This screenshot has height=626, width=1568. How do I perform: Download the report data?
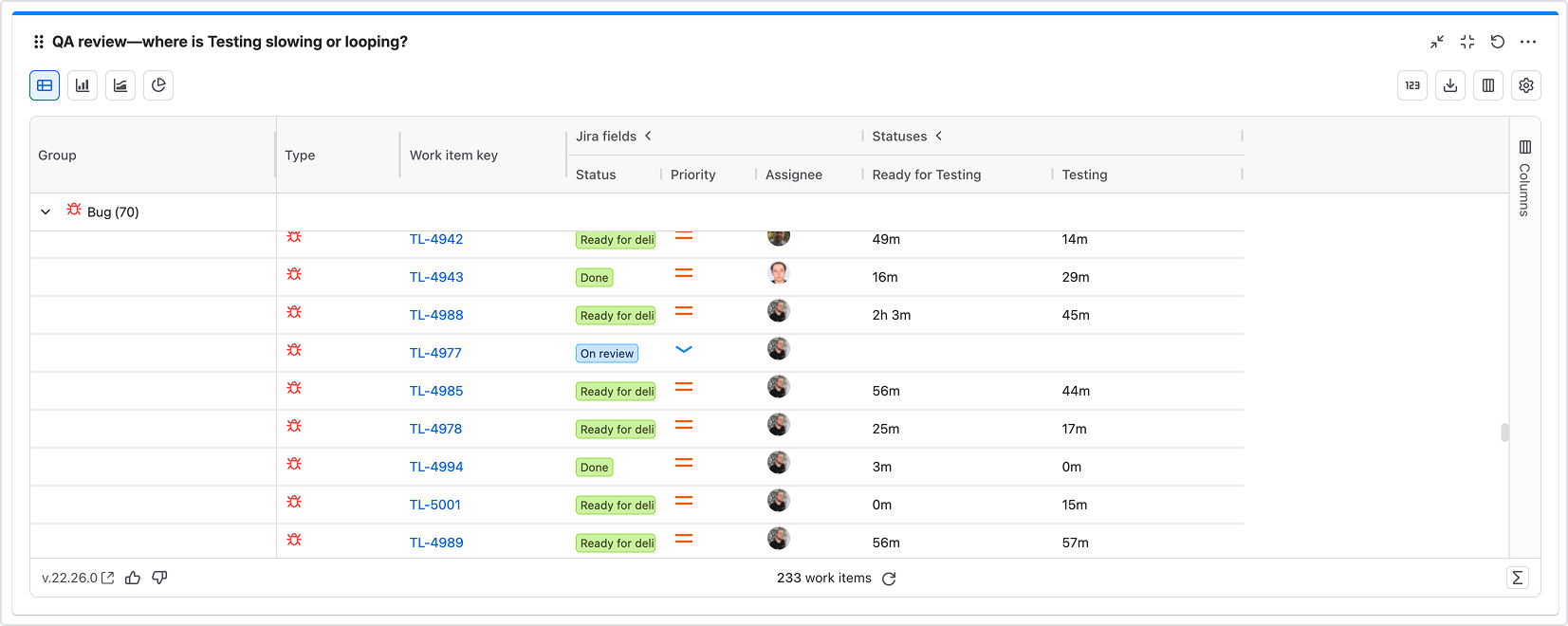1450,85
